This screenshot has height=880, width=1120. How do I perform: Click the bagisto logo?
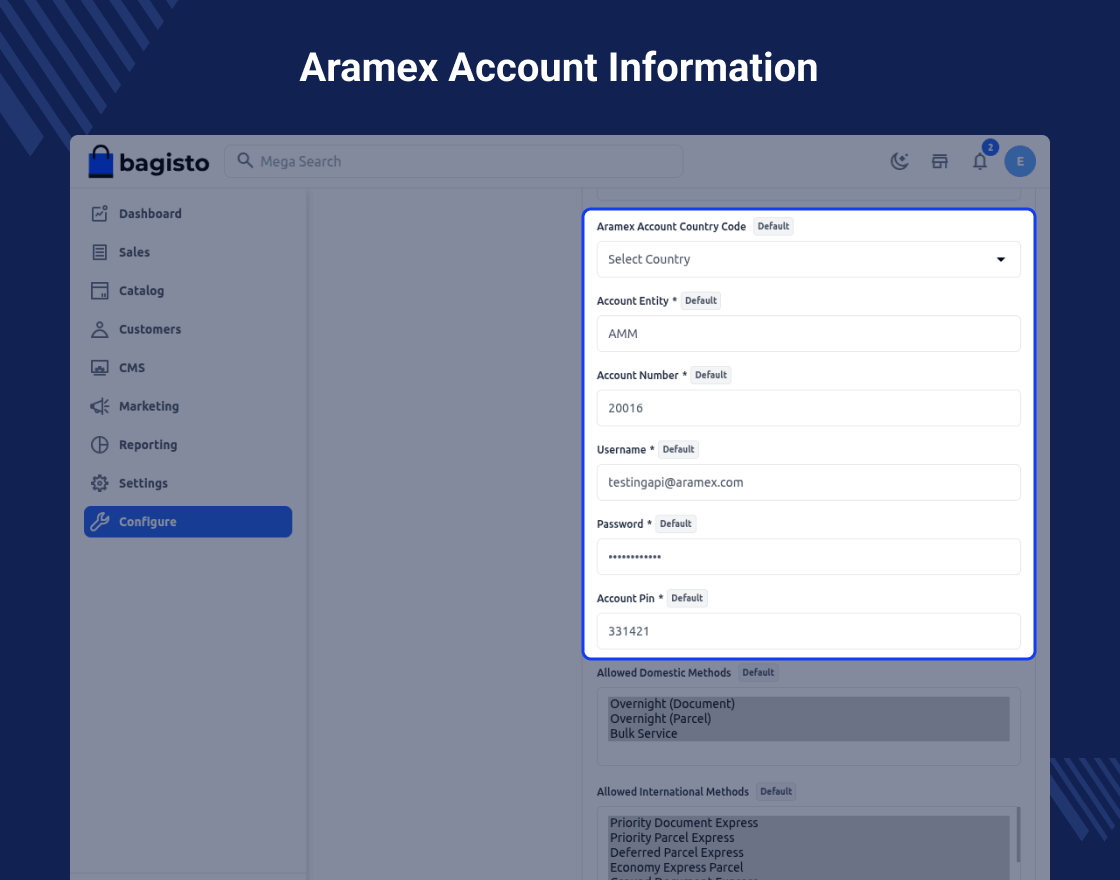click(149, 161)
